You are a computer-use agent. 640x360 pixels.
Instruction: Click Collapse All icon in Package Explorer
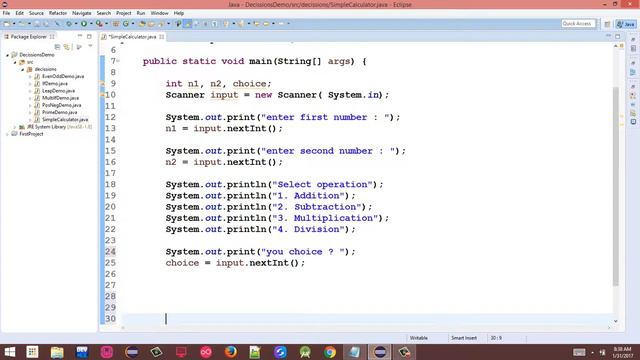[57, 47]
